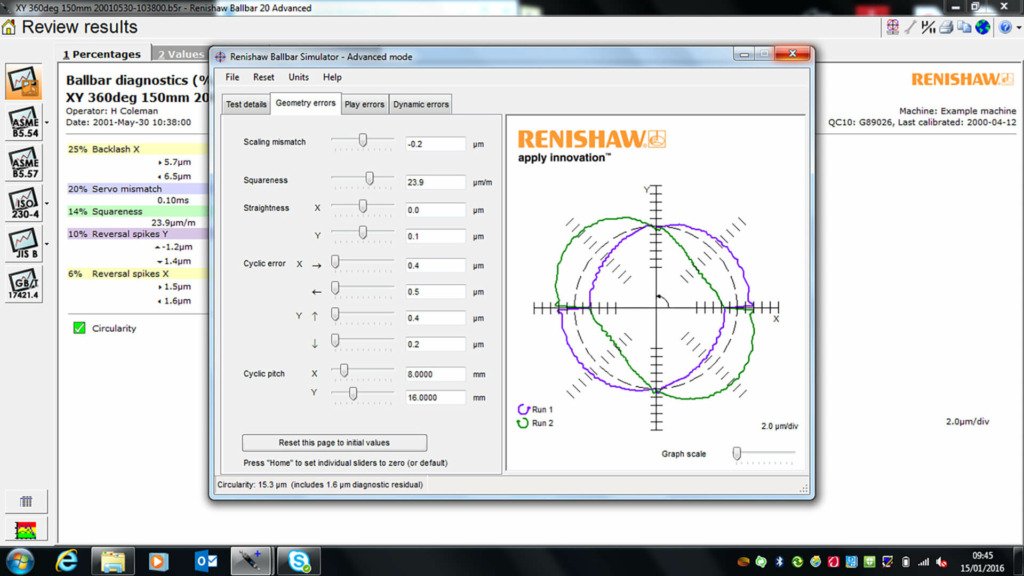Expand the JIS B dropdown arrow
1024x576 pixels.
point(46,244)
